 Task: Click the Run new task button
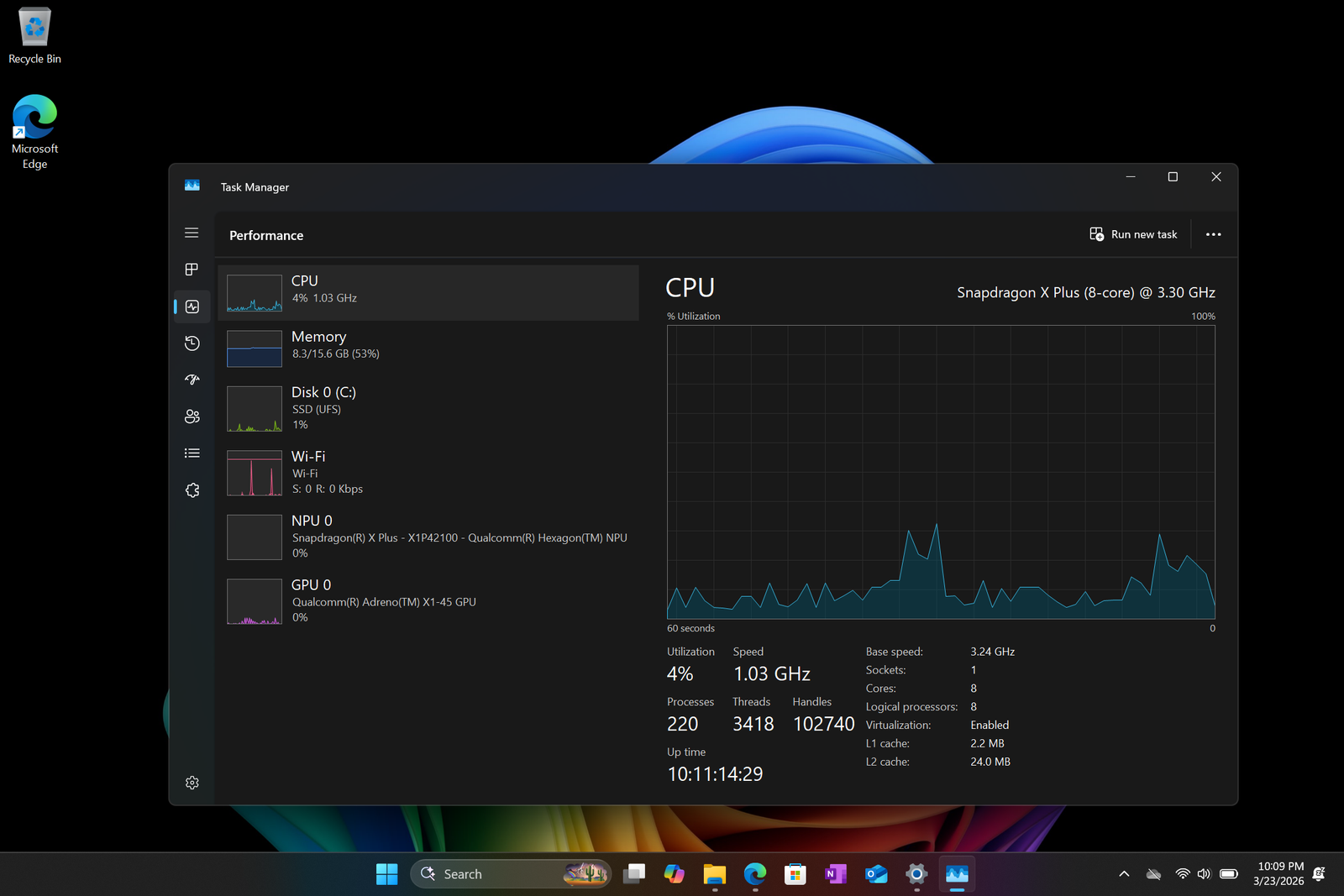tap(1133, 234)
